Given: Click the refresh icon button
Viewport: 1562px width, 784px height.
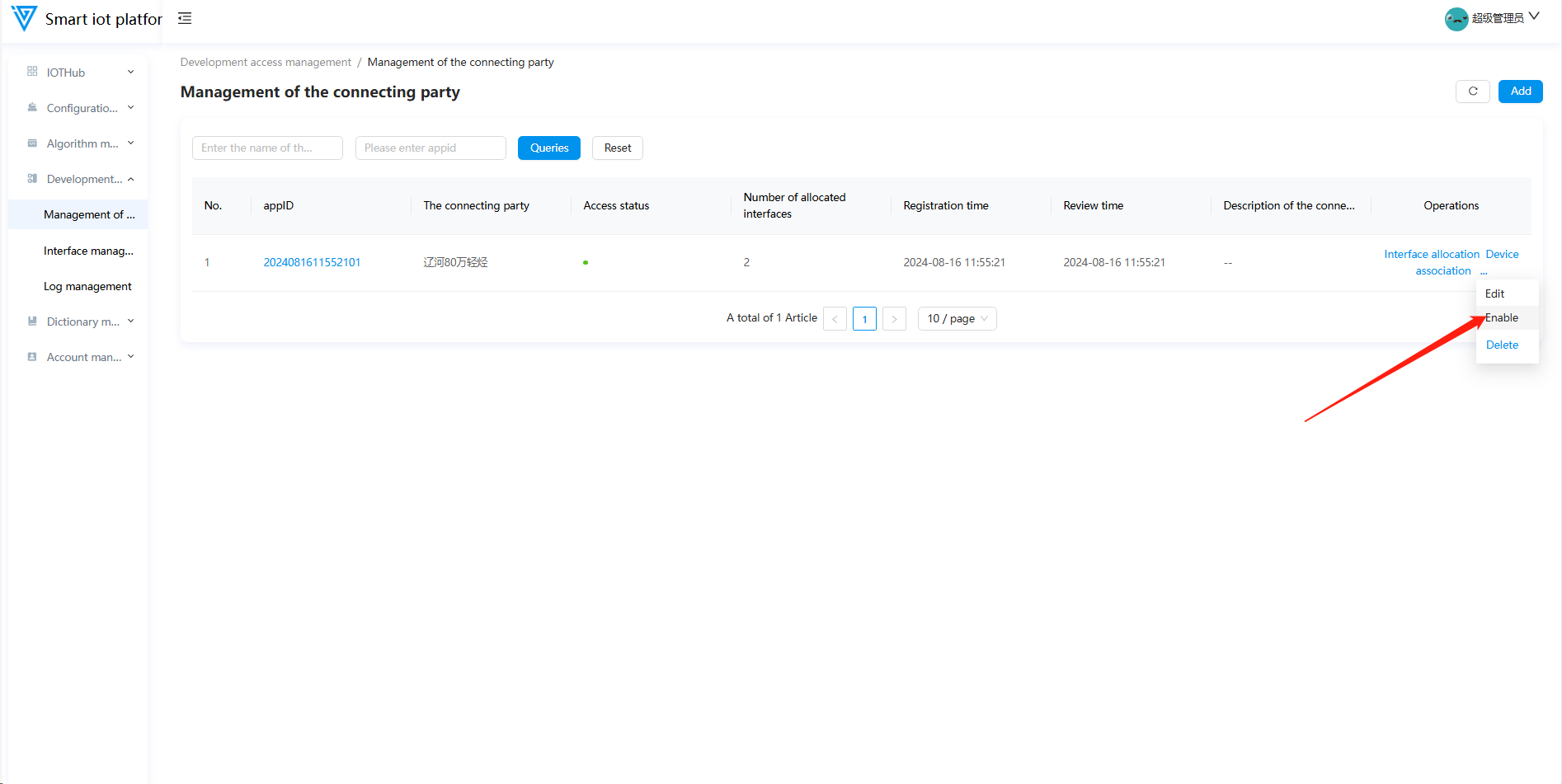Looking at the screenshot, I should 1472,92.
